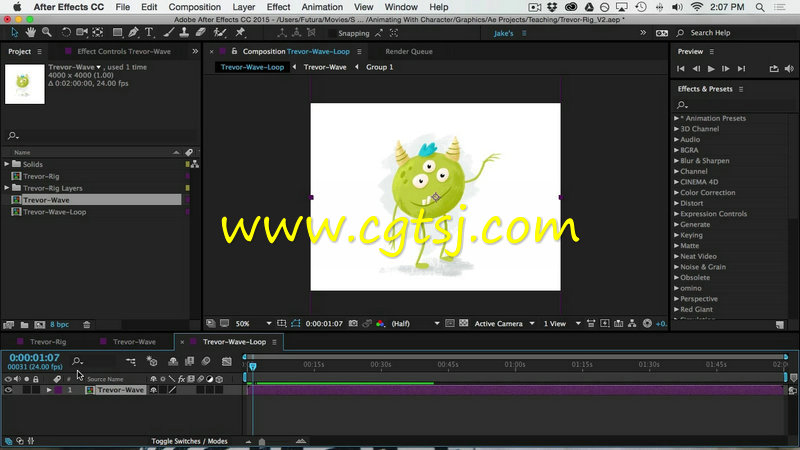Click Group 1 in the composition breadcrumb

point(380,67)
